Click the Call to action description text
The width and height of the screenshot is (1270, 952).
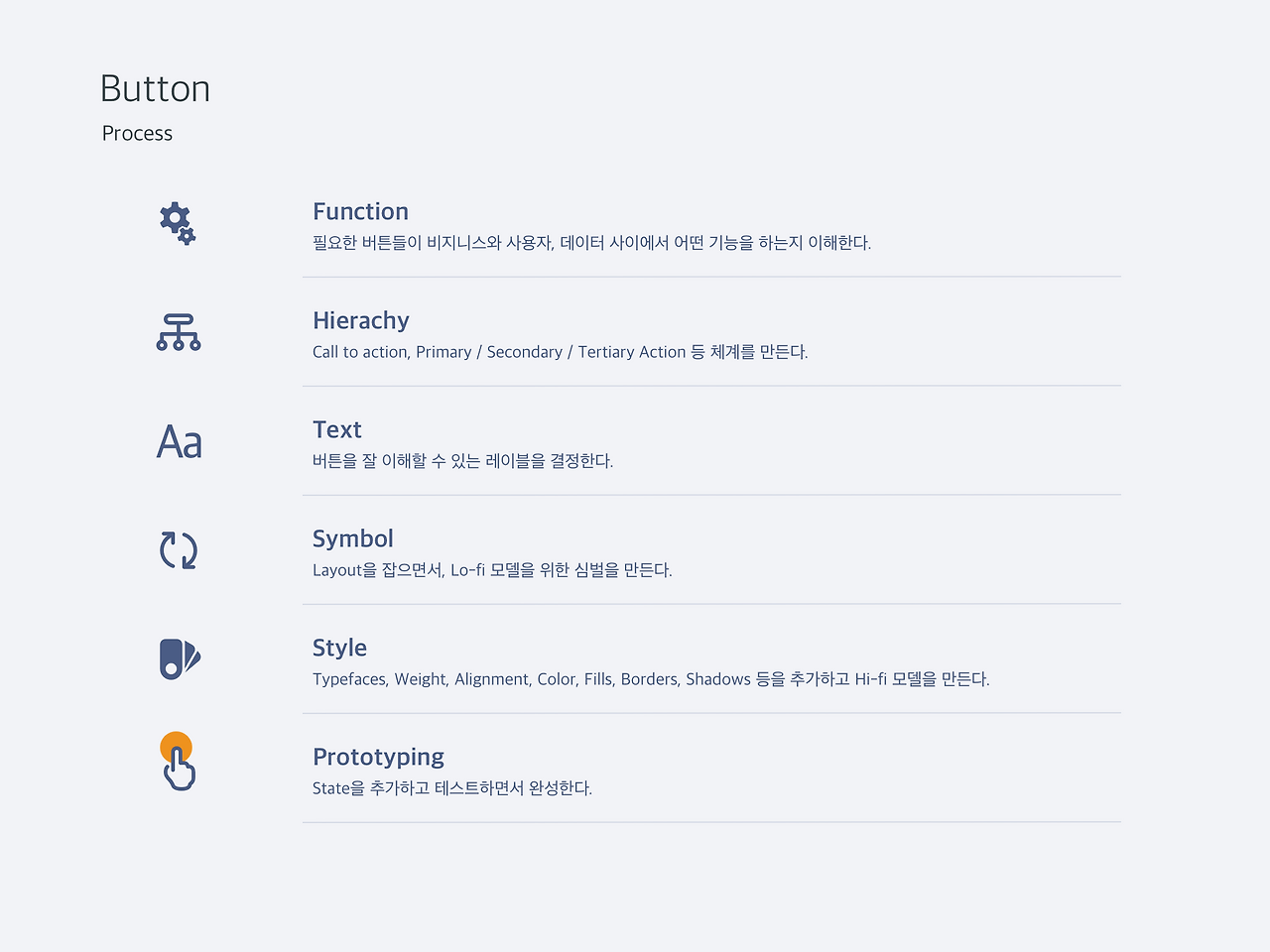tap(560, 352)
